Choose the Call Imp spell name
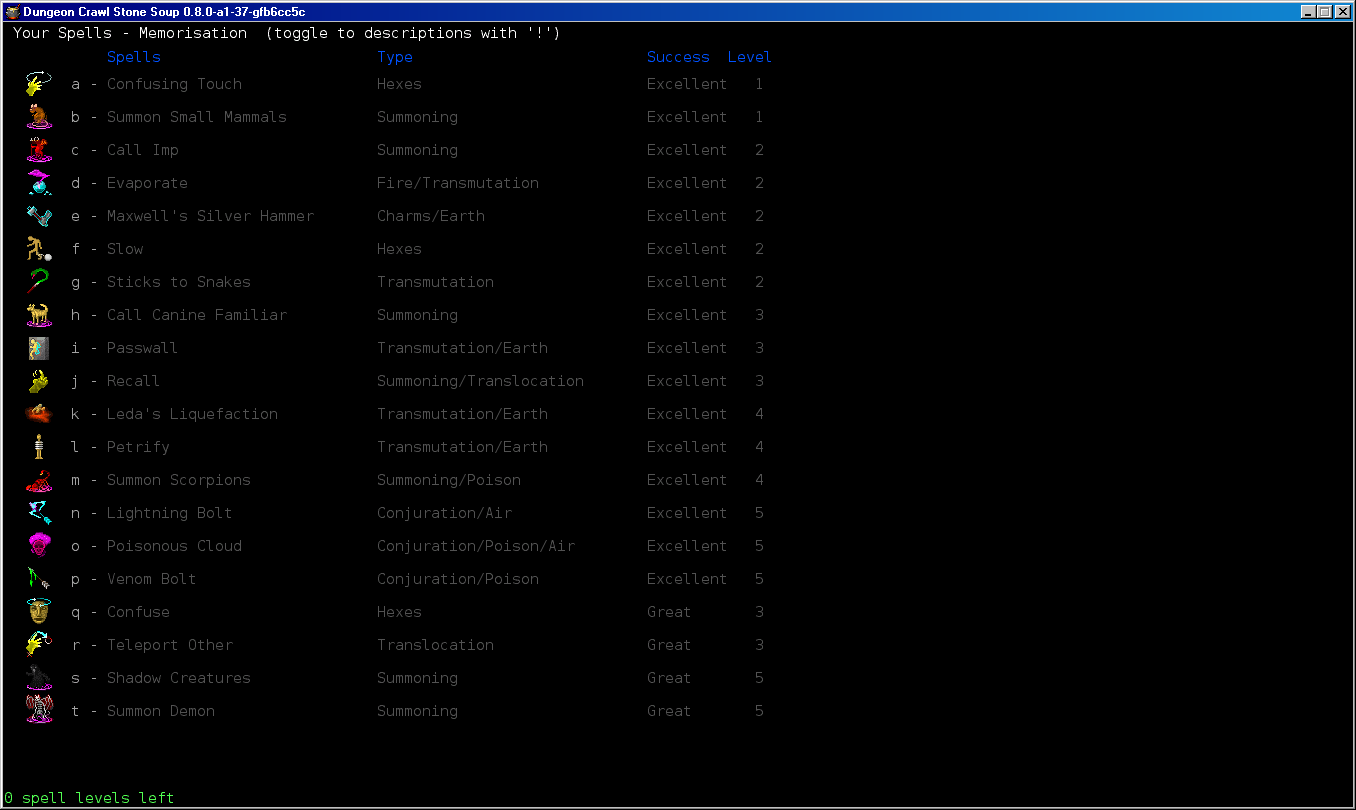Viewport: 1356px width, 810px height. [143, 150]
